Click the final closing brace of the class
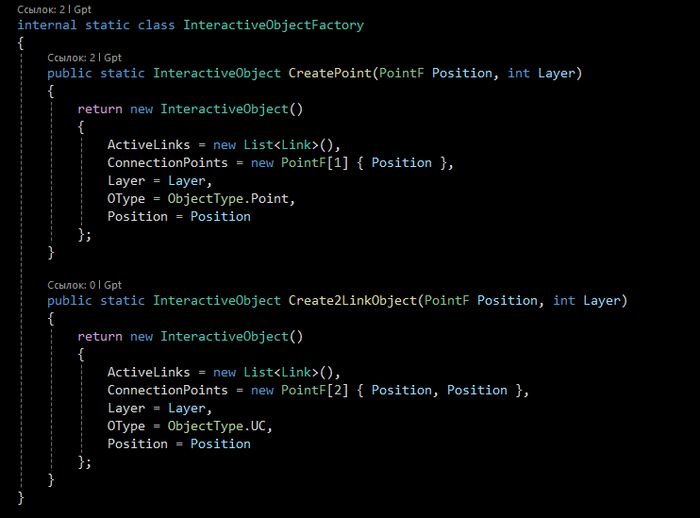 22,497
